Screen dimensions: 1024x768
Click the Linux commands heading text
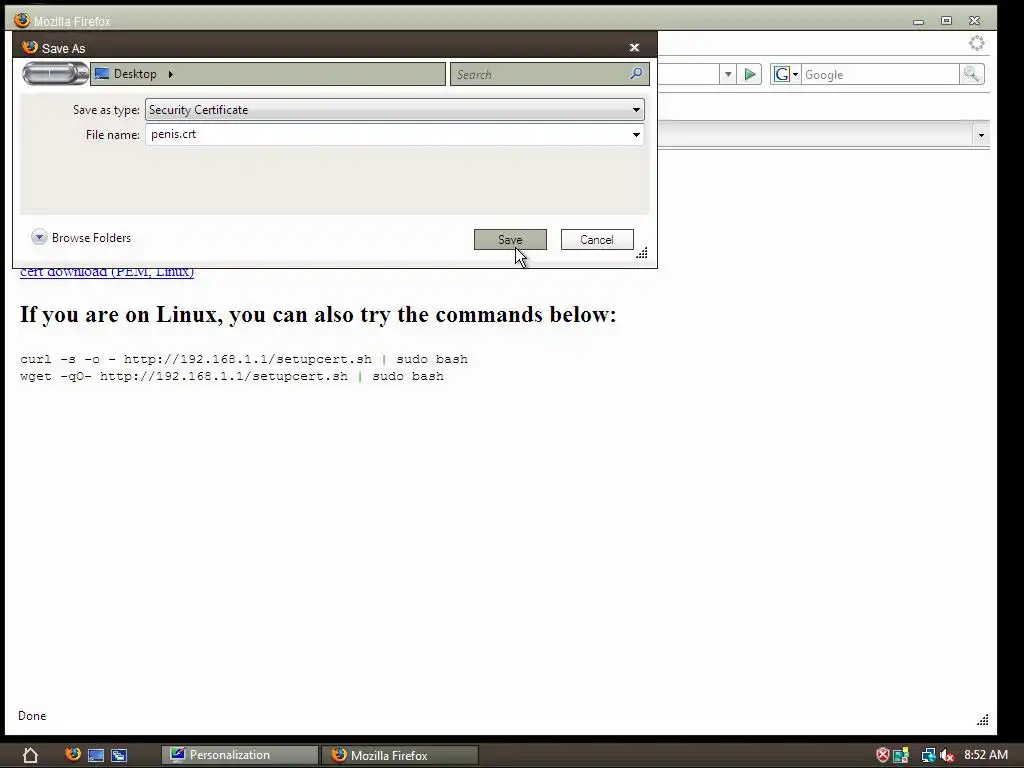pyautogui.click(x=318, y=314)
